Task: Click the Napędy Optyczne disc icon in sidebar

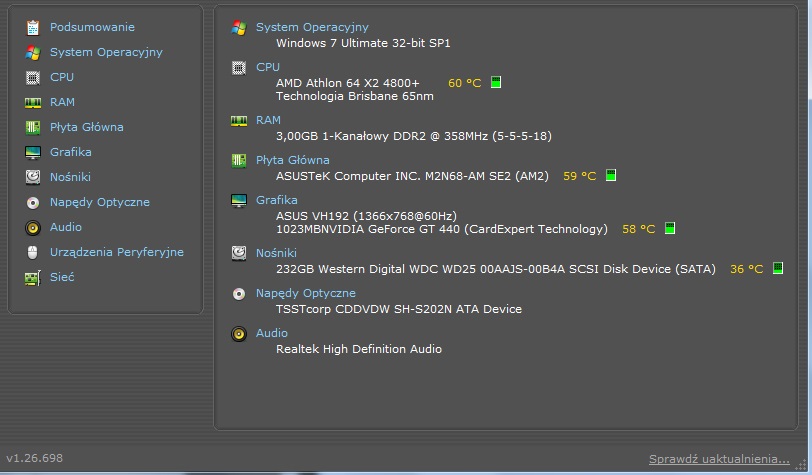Action: (x=33, y=203)
